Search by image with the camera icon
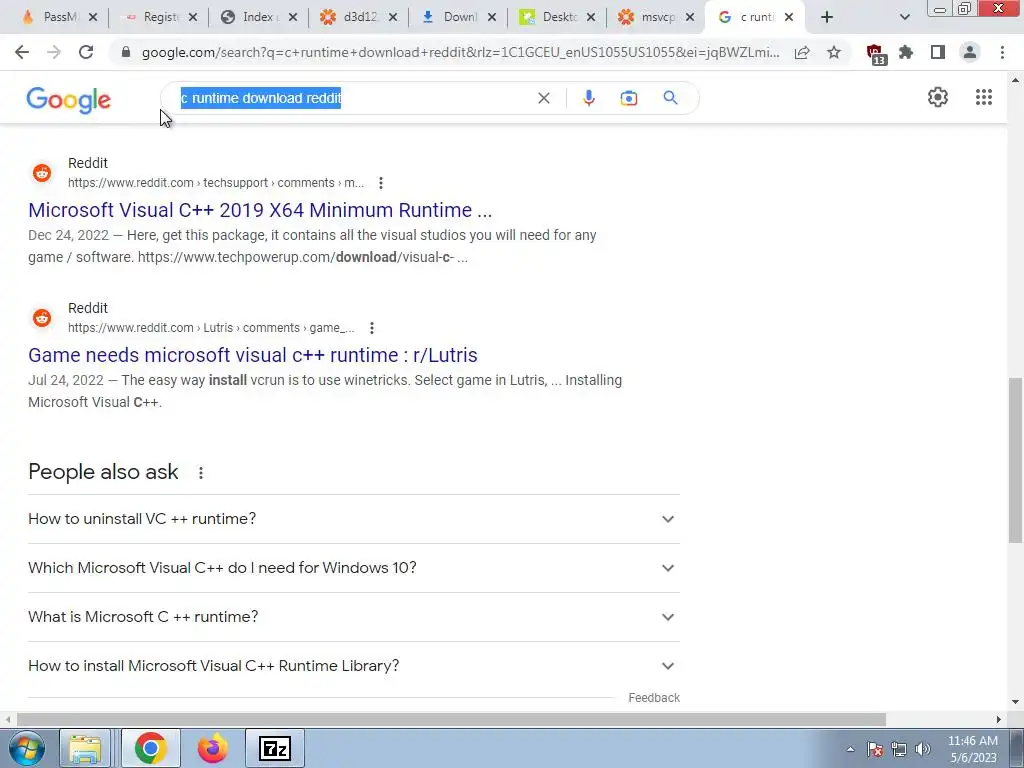Viewport: 1024px width, 768px height. tap(628, 98)
